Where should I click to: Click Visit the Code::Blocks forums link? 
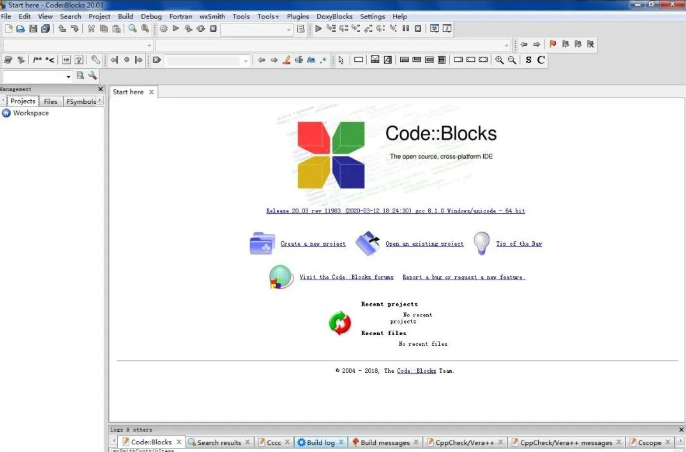click(346, 277)
